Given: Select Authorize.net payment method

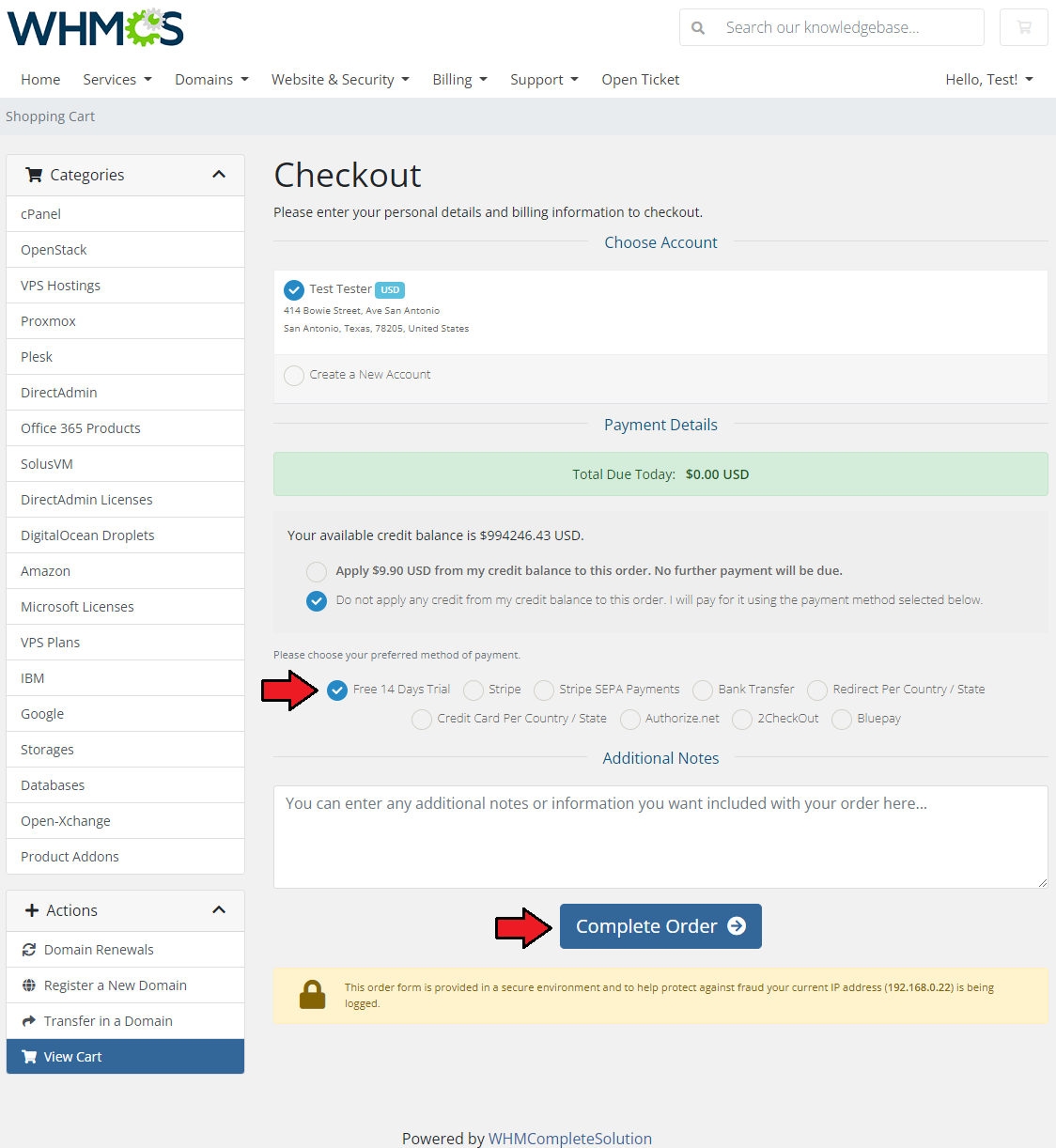Looking at the screenshot, I should pos(630,720).
